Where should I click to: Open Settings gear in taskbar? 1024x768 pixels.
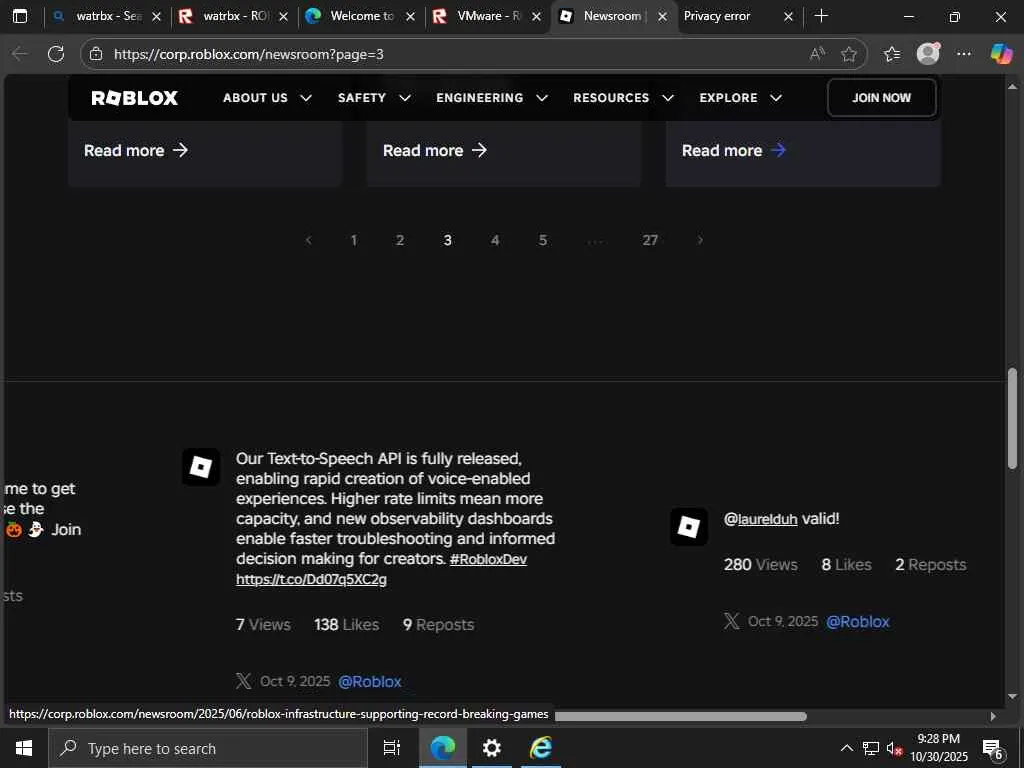pos(492,748)
